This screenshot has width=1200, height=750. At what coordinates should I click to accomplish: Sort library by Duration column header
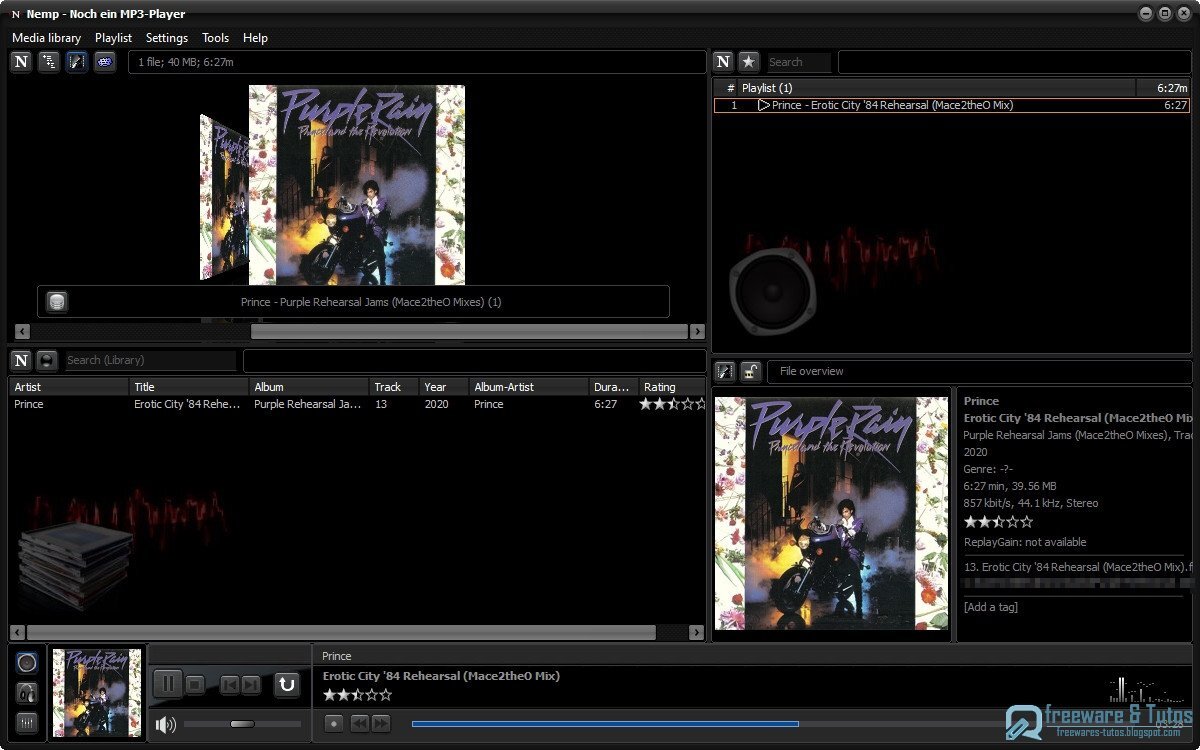pos(614,387)
